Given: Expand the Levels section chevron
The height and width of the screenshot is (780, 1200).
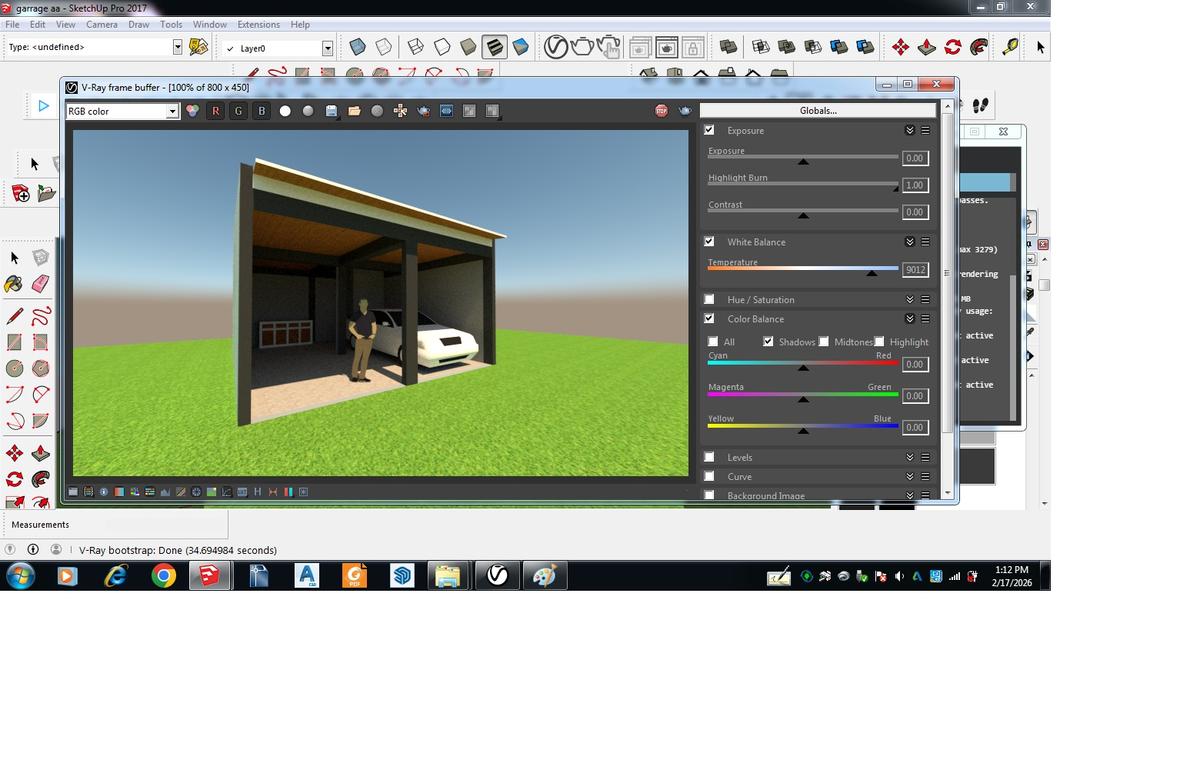Looking at the screenshot, I should tap(909, 457).
